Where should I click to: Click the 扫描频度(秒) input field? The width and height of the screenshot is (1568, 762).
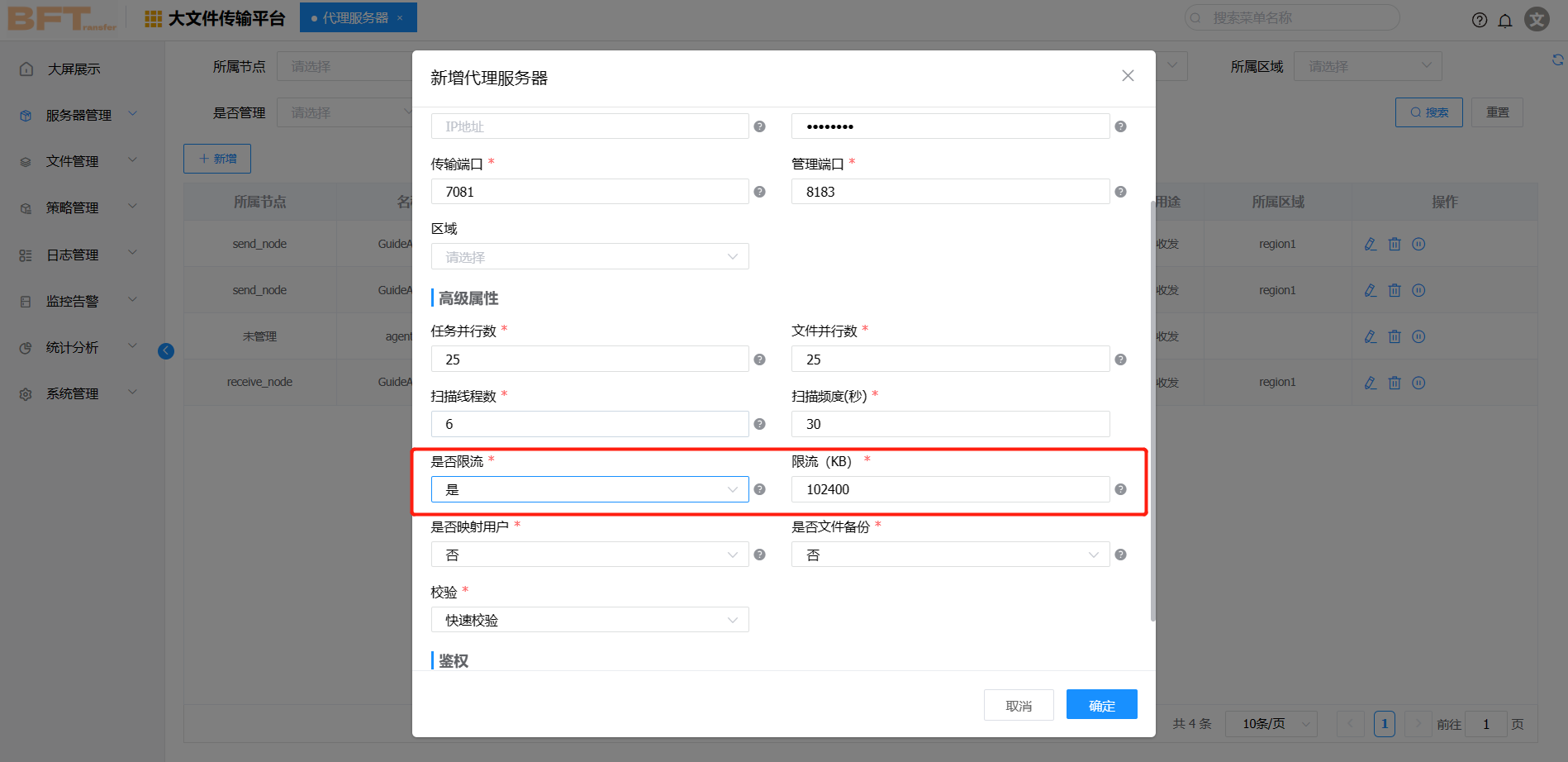pyautogui.click(x=950, y=424)
